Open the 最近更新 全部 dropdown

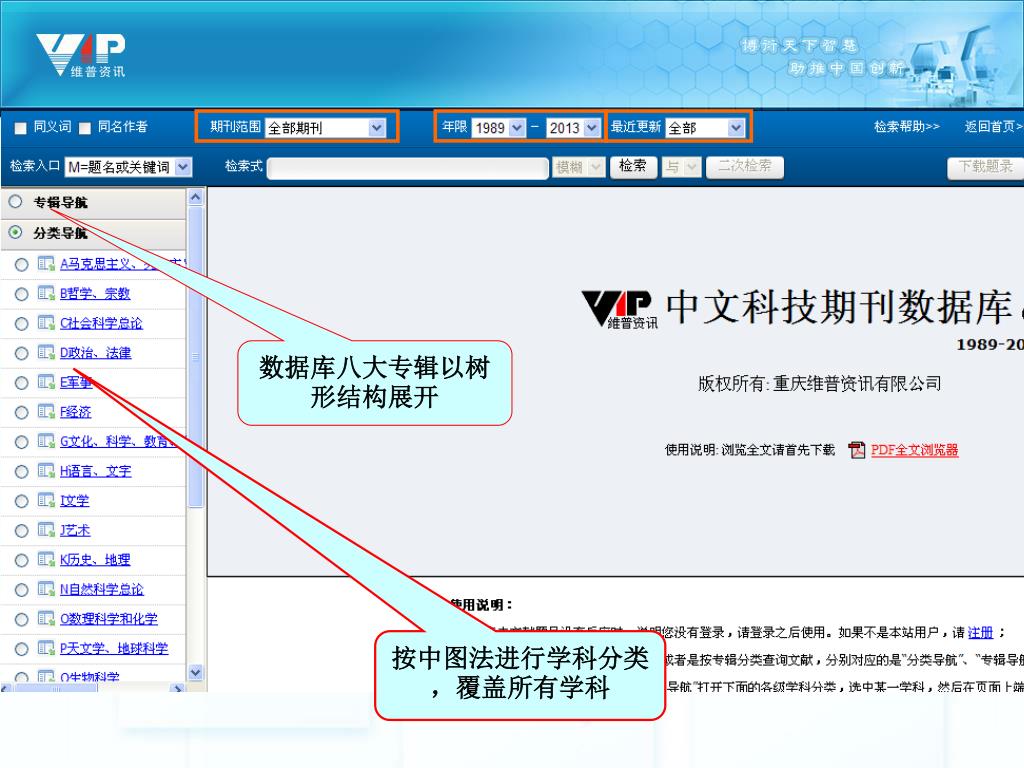(705, 127)
